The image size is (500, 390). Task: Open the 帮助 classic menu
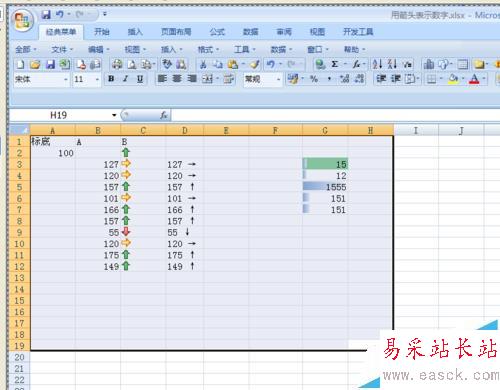[x=354, y=50]
